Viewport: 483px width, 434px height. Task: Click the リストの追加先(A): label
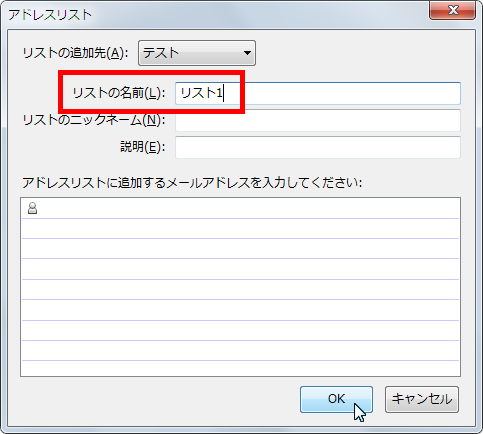(75, 53)
